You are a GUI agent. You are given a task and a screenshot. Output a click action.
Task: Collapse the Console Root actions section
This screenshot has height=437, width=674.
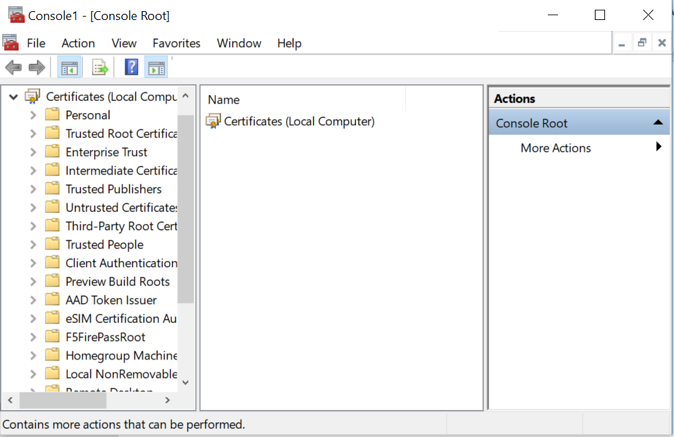[x=658, y=123]
